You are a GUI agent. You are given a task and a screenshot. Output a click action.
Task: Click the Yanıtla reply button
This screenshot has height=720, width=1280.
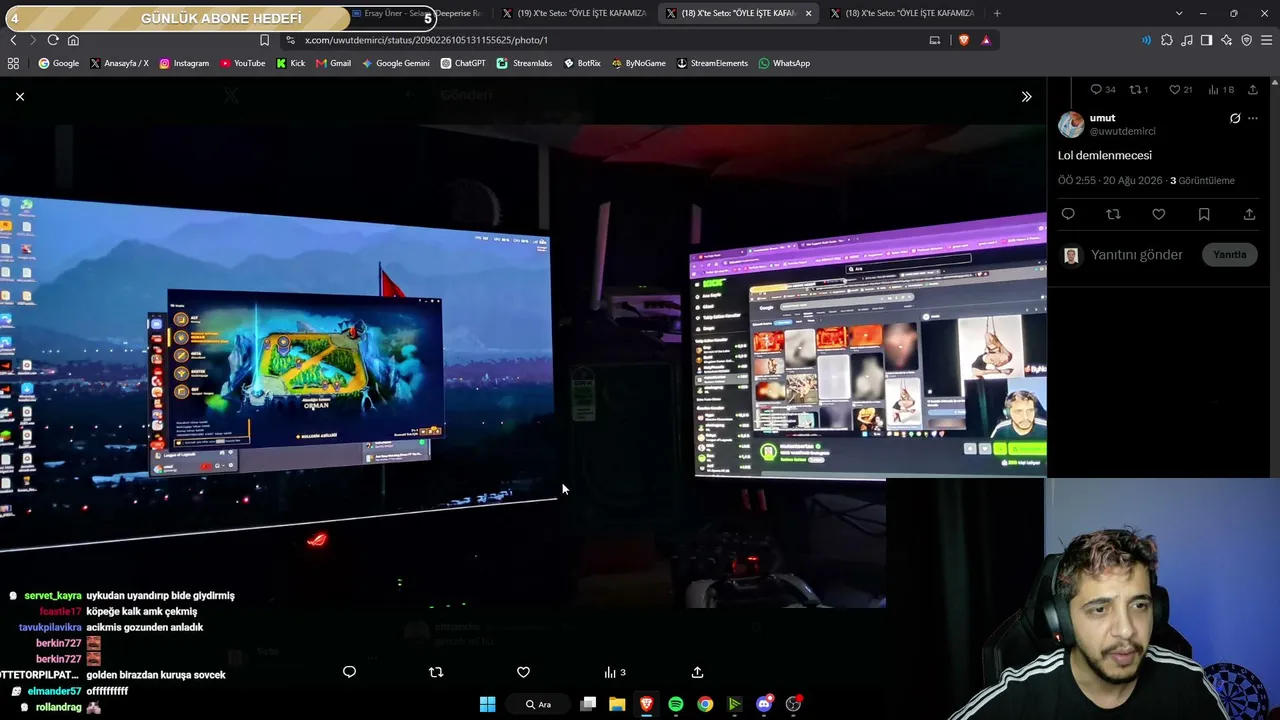pos(1229,254)
